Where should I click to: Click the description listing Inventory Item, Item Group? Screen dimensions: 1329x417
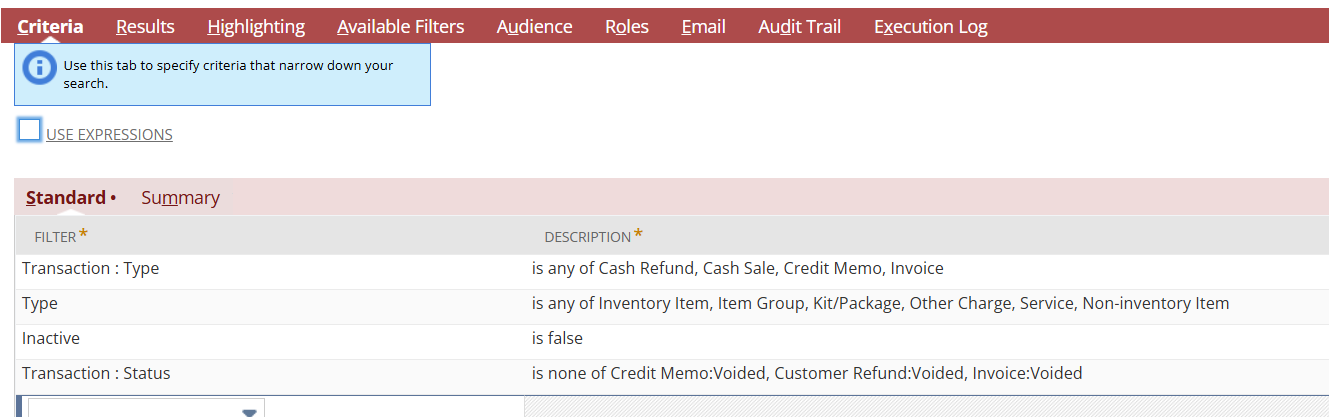point(880,304)
